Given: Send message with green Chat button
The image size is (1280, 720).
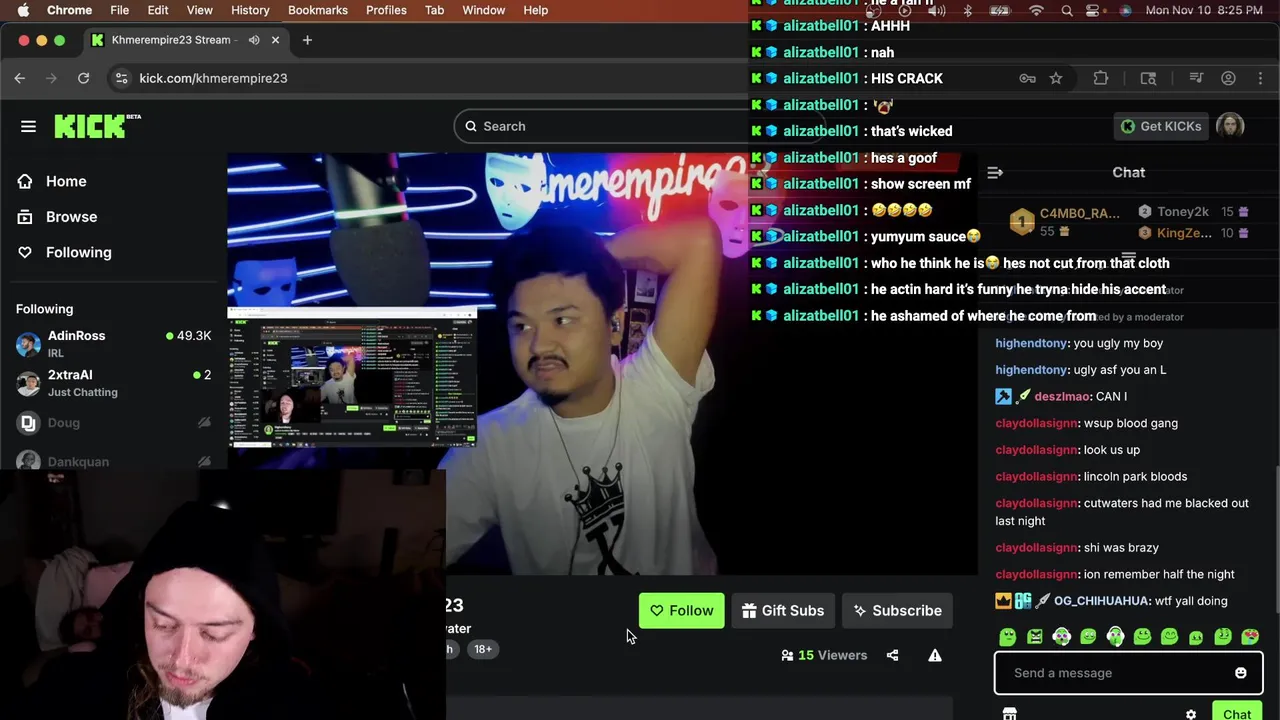Looking at the screenshot, I should 1237,712.
